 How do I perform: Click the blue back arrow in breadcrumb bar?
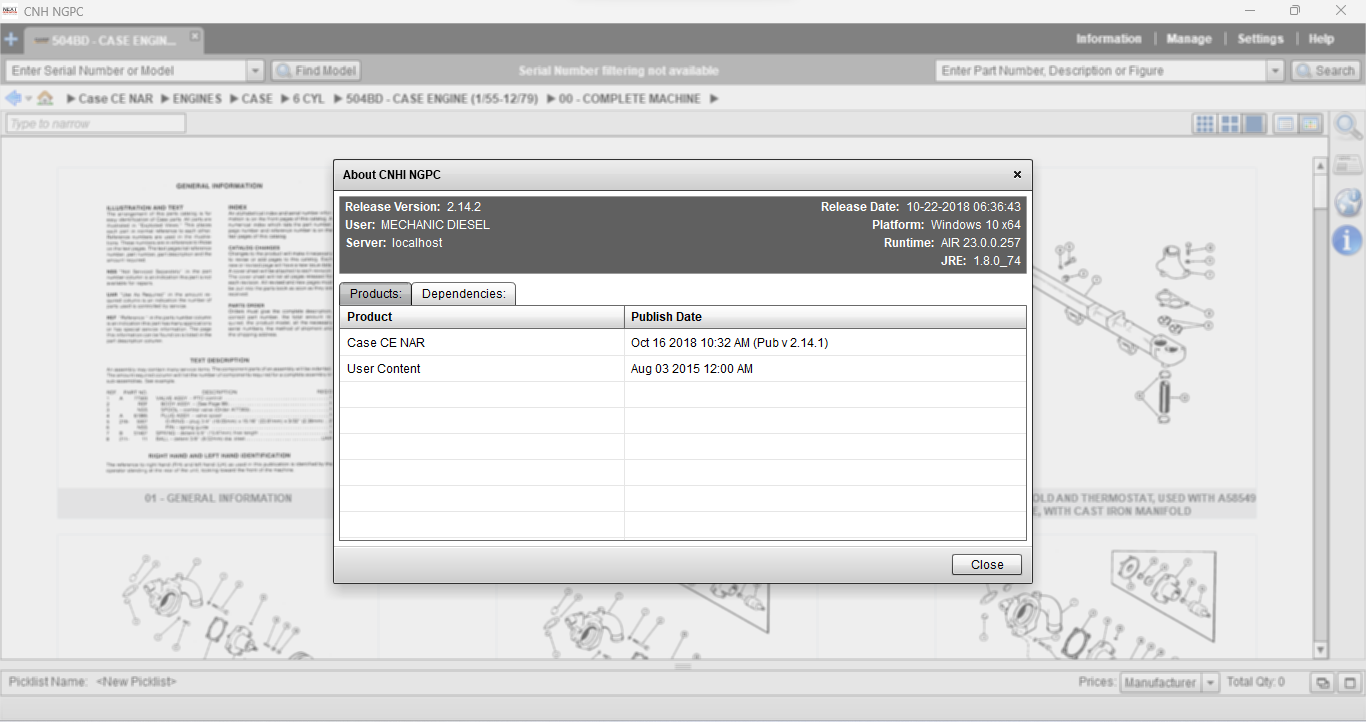pos(13,99)
